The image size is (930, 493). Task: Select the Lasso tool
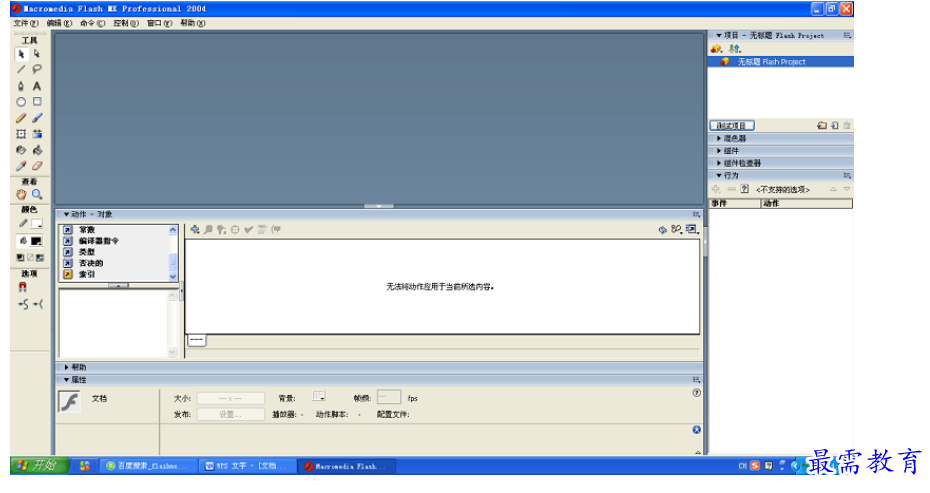37,69
